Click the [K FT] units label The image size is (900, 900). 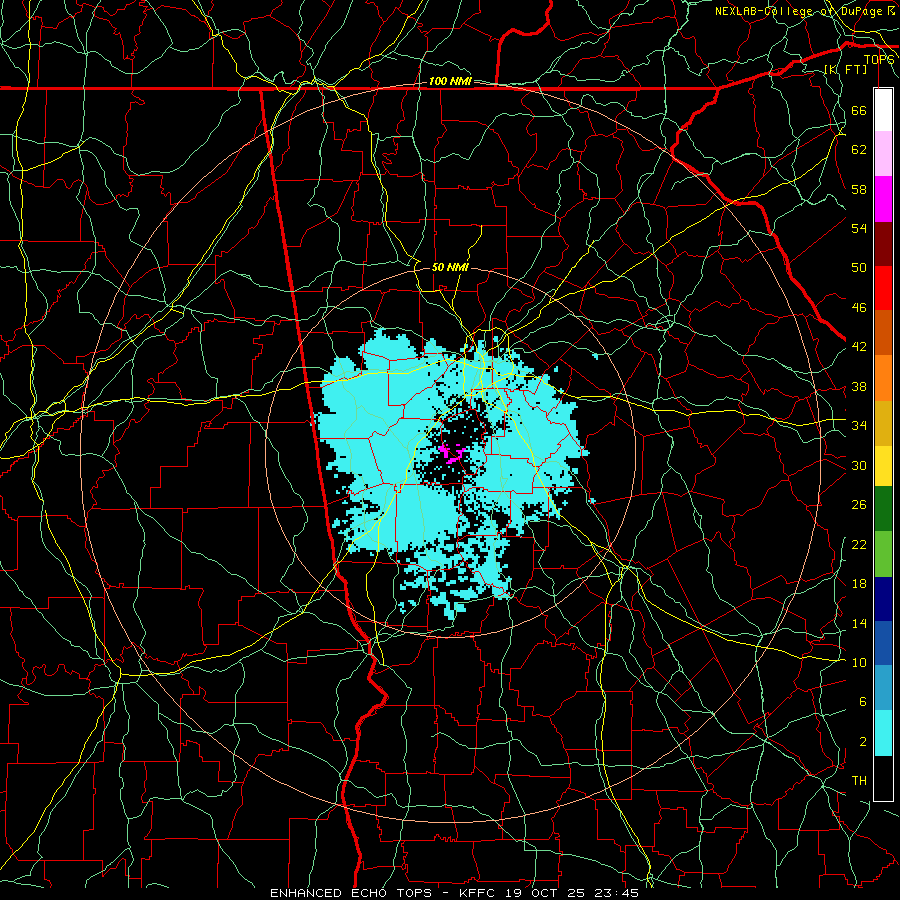click(845, 69)
